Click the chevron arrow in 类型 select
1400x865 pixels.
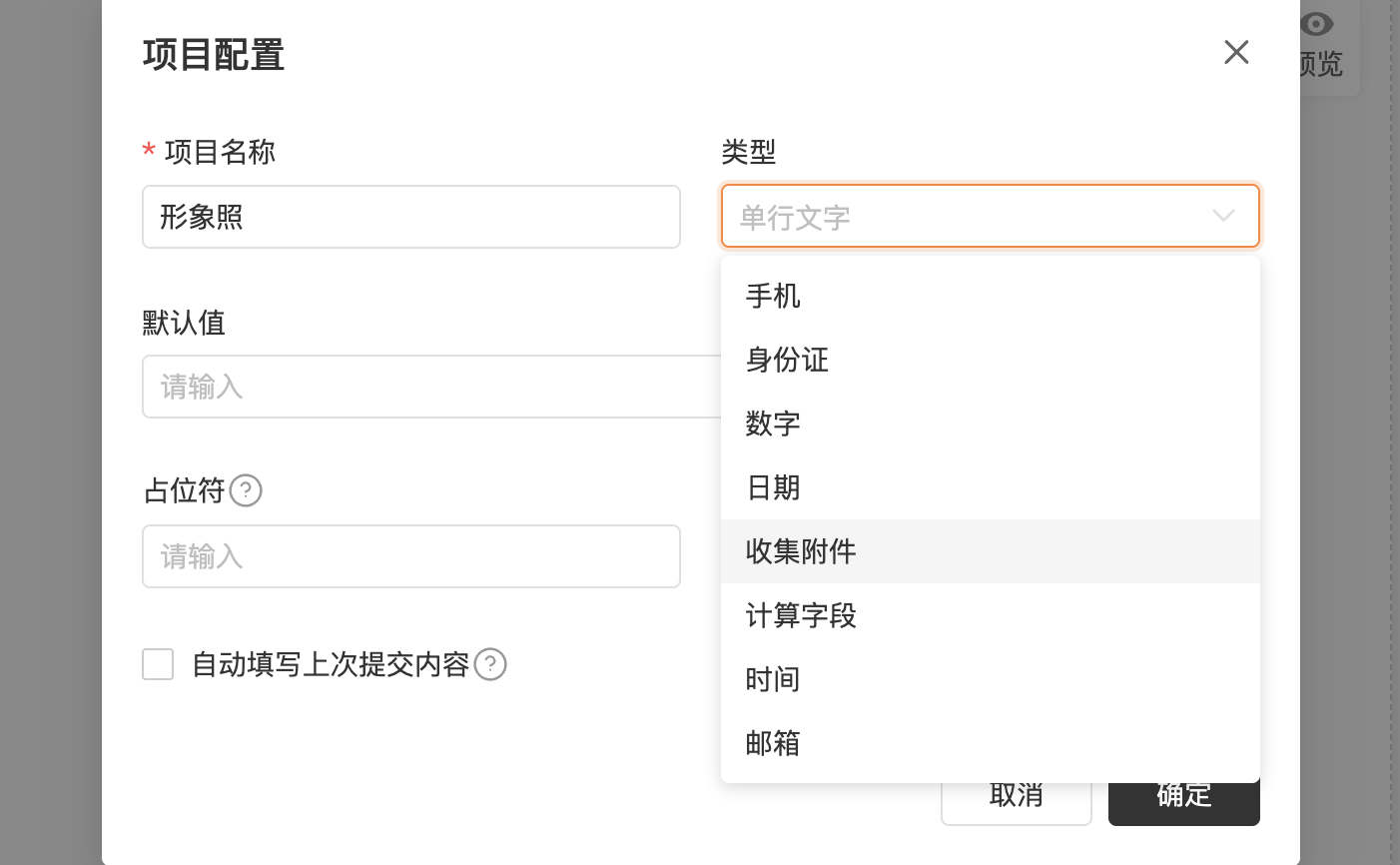1223,216
